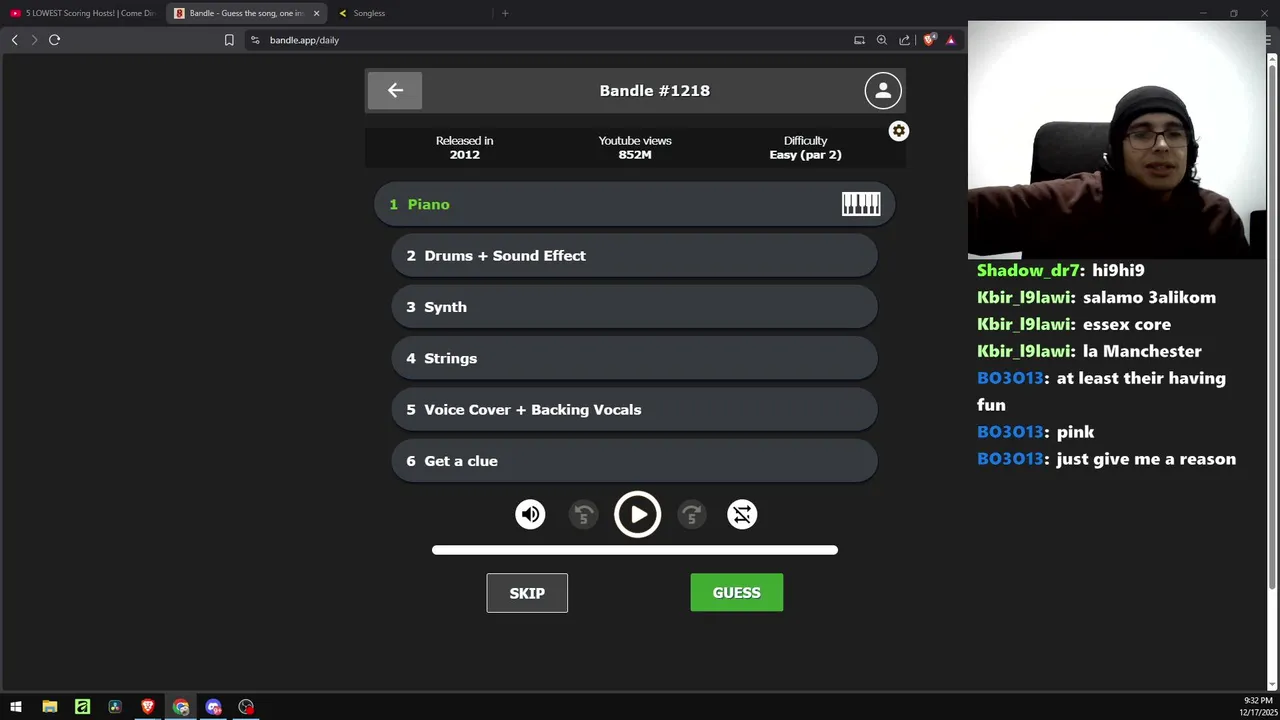Open Discord from taskbar

213,707
